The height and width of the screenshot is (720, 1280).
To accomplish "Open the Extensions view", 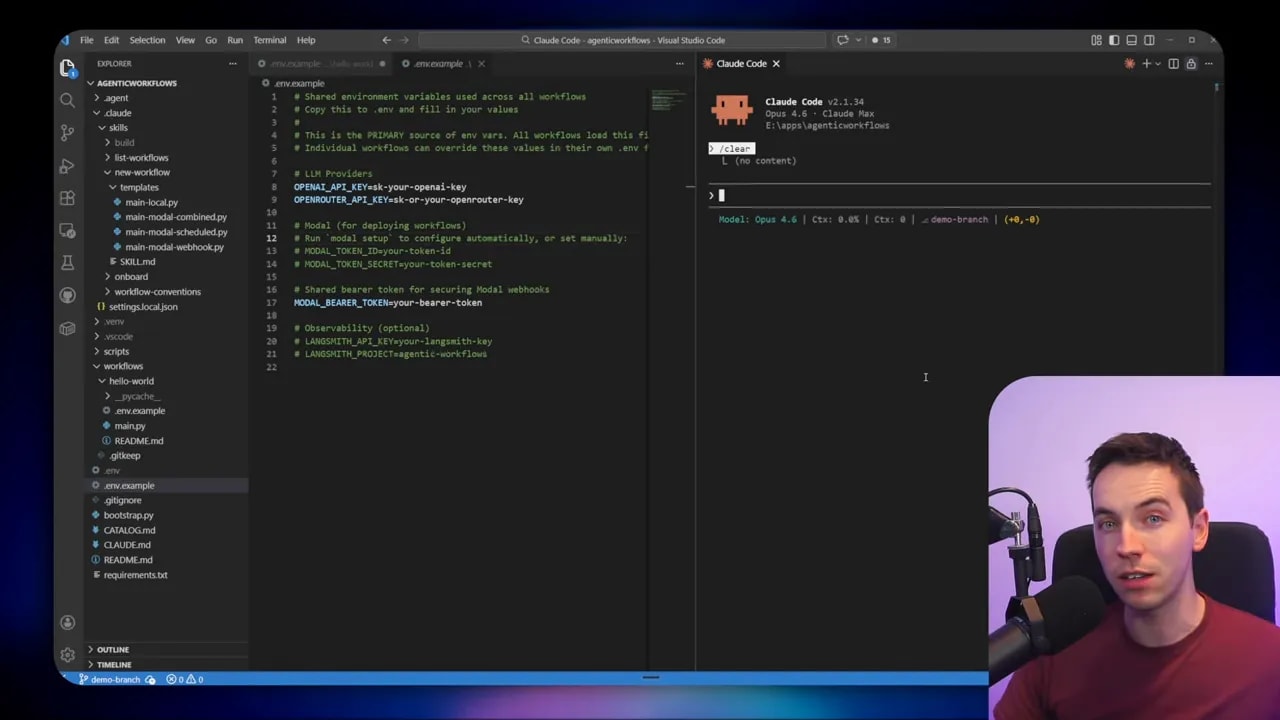I will [x=67, y=199].
